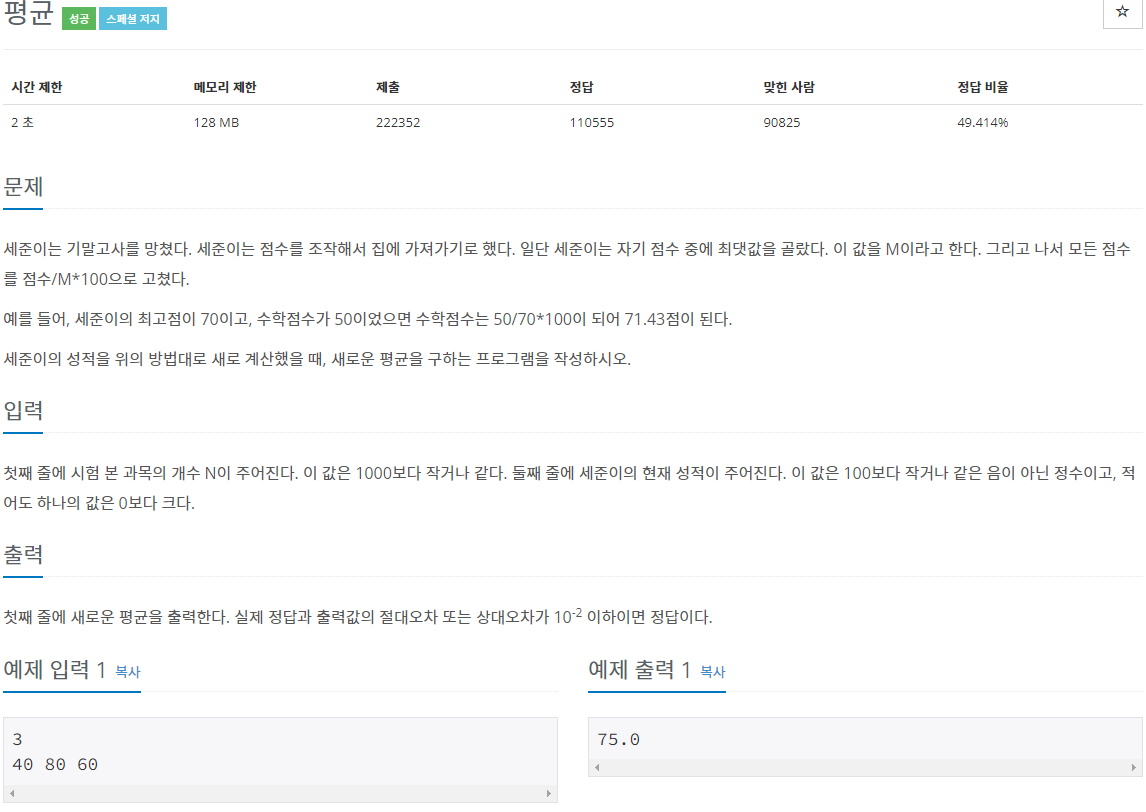
Task: Click the star icon to bookmark problem
Action: pyautogui.click(x=1122, y=13)
